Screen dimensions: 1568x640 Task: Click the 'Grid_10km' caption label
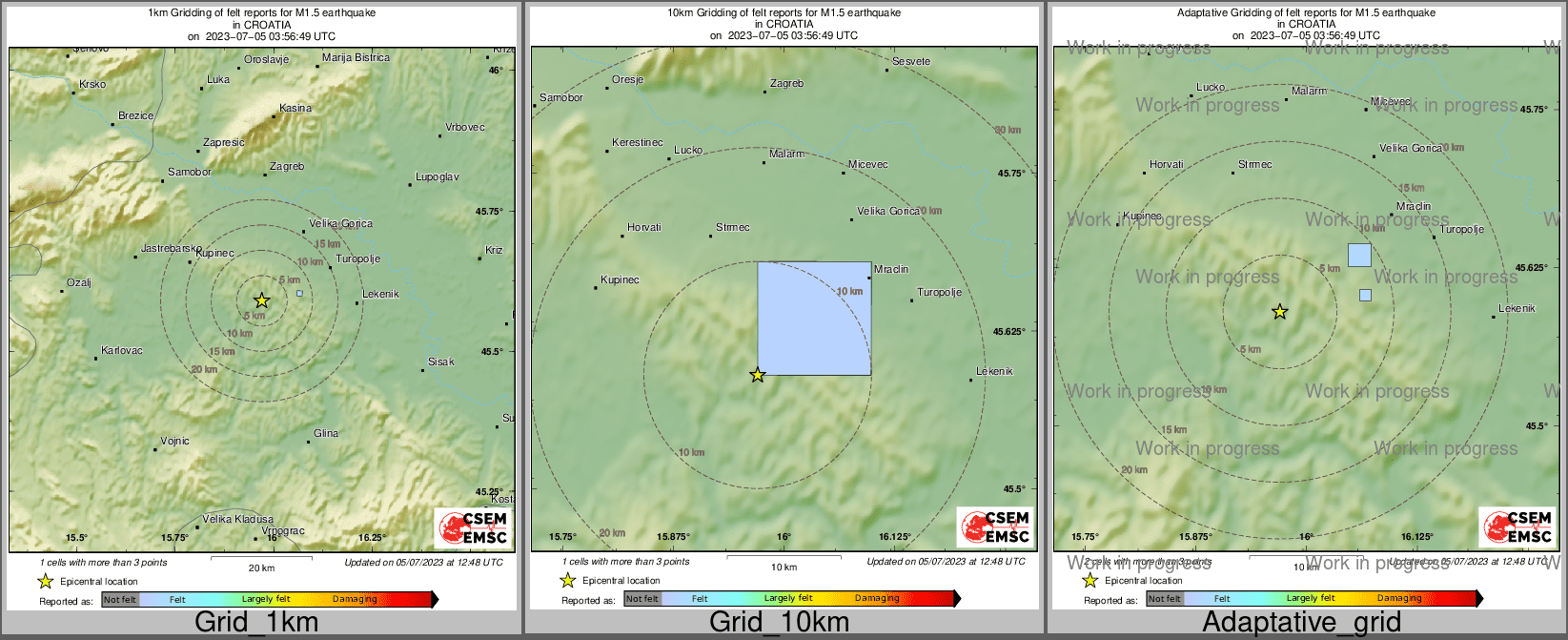[x=779, y=623]
